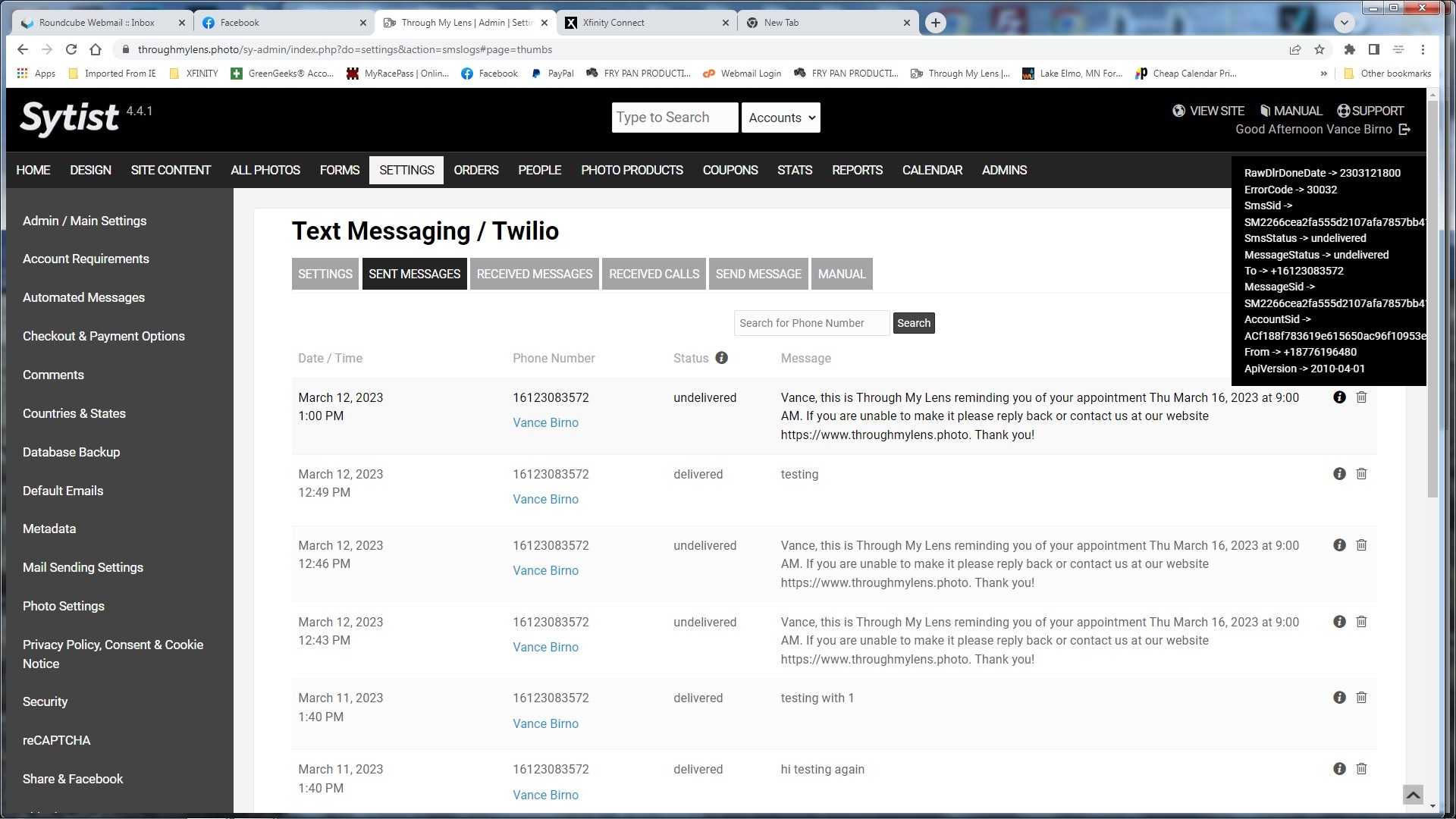The image size is (1456, 819).
Task: Bookmark this page with star icon
Action: (x=1319, y=49)
